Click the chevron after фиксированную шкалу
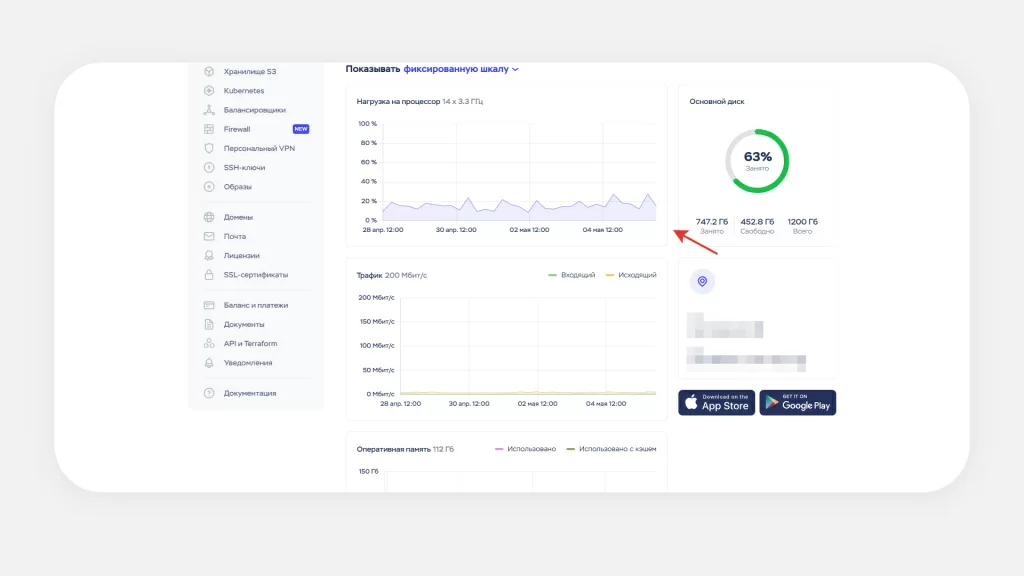Viewport: 1024px width, 576px height. 516,70
